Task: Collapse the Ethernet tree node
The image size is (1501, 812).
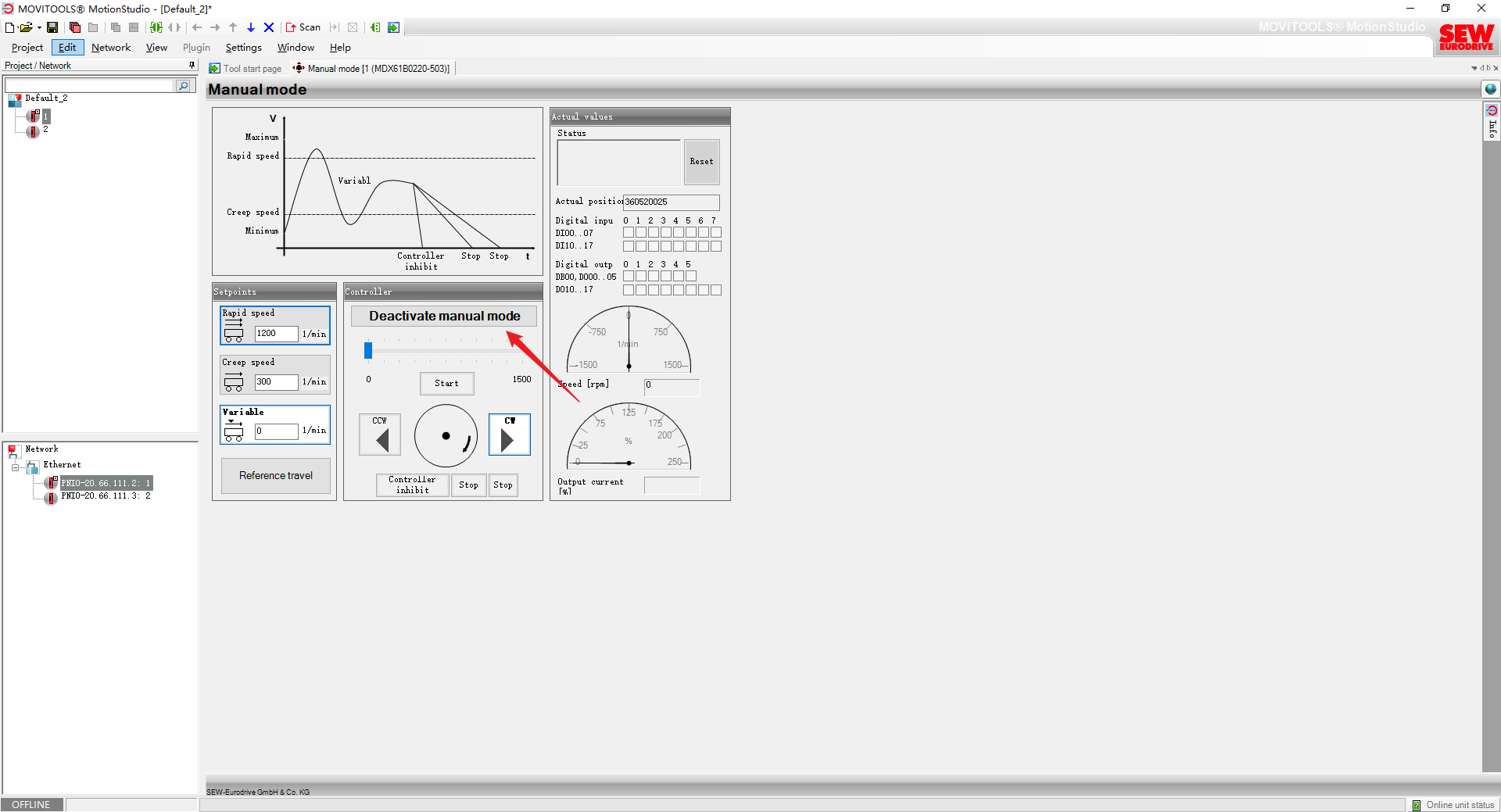Action: click(x=15, y=467)
